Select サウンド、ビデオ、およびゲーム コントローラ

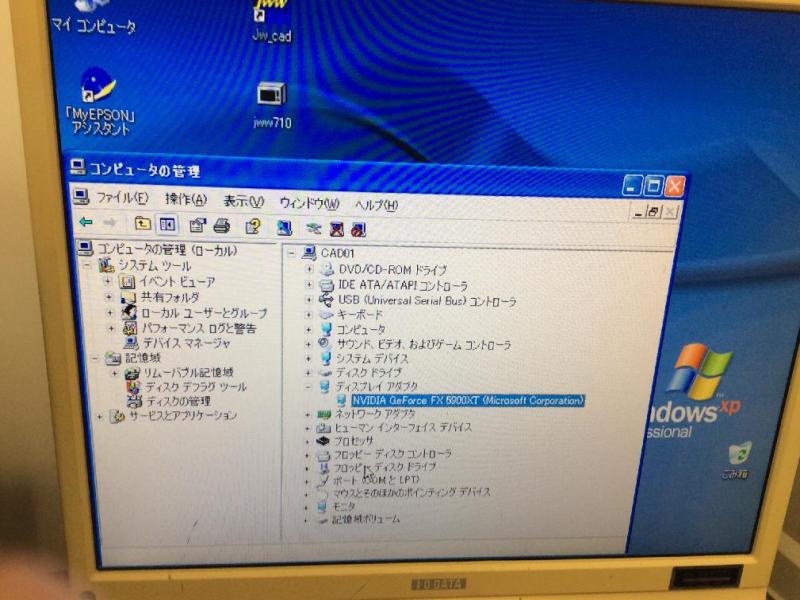423,345
